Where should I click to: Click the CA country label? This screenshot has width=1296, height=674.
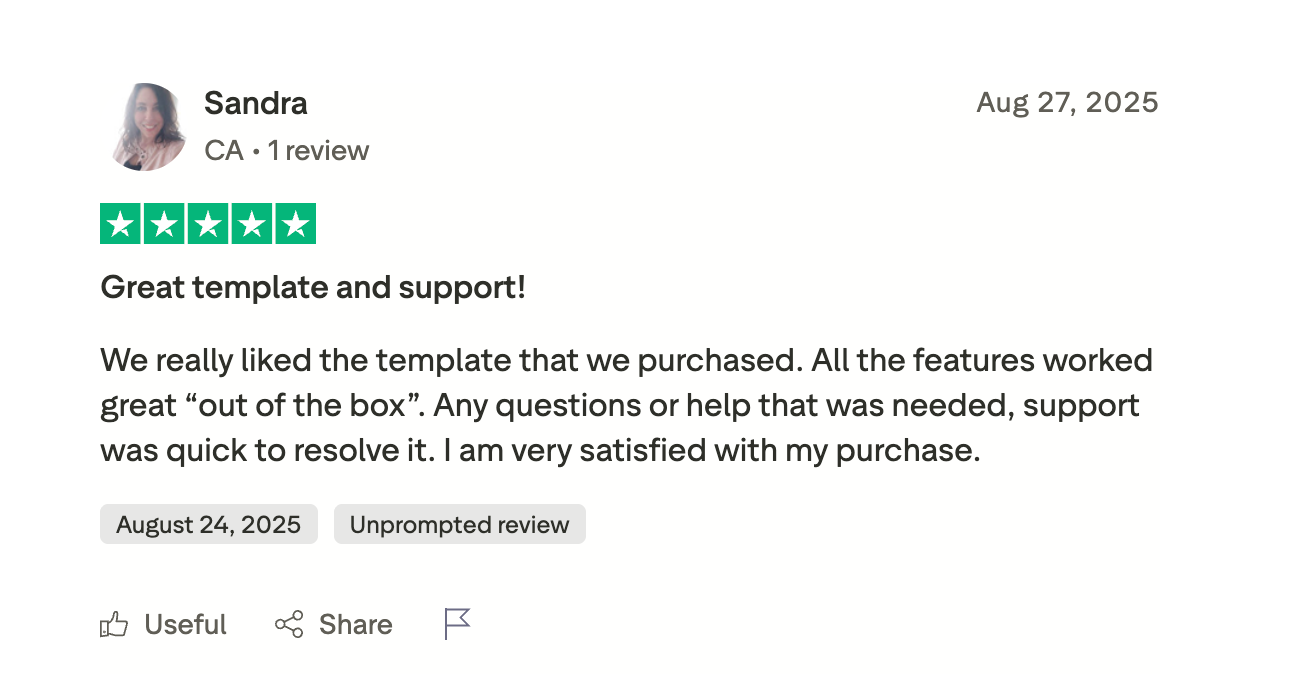click(x=224, y=151)
